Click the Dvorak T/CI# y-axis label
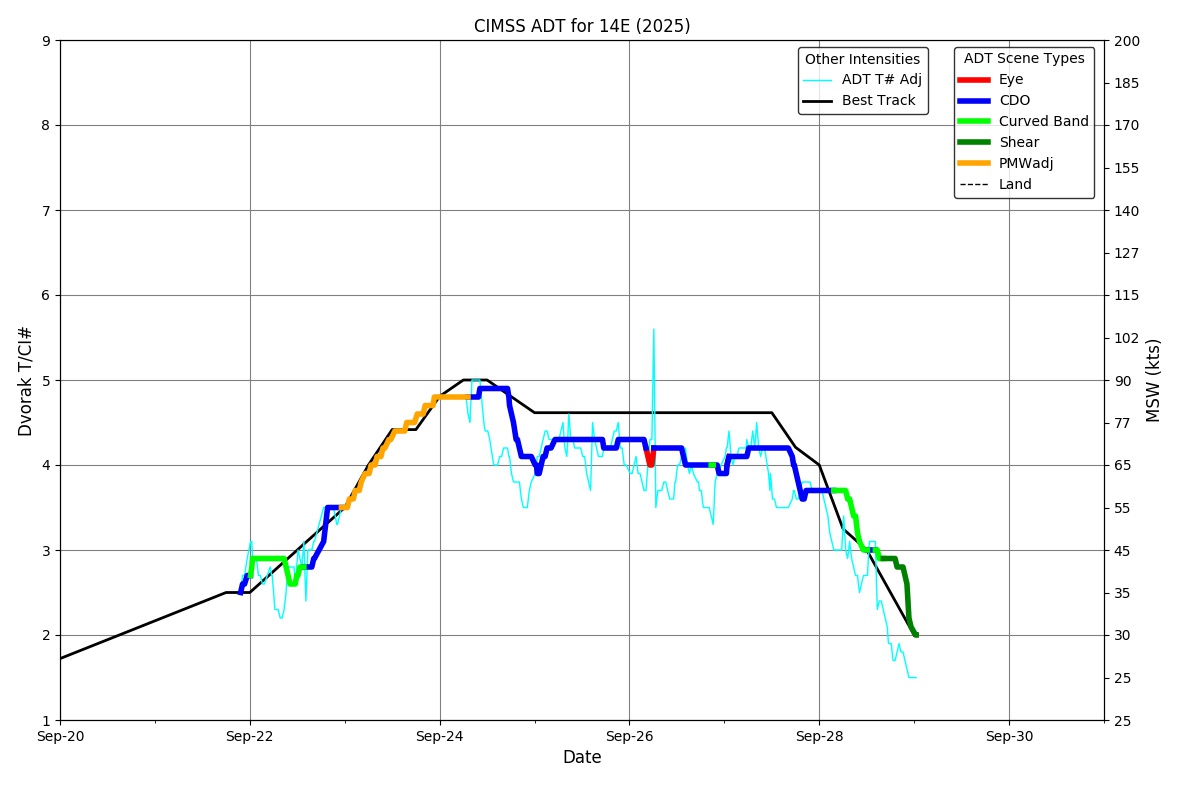 pos(26,381)
